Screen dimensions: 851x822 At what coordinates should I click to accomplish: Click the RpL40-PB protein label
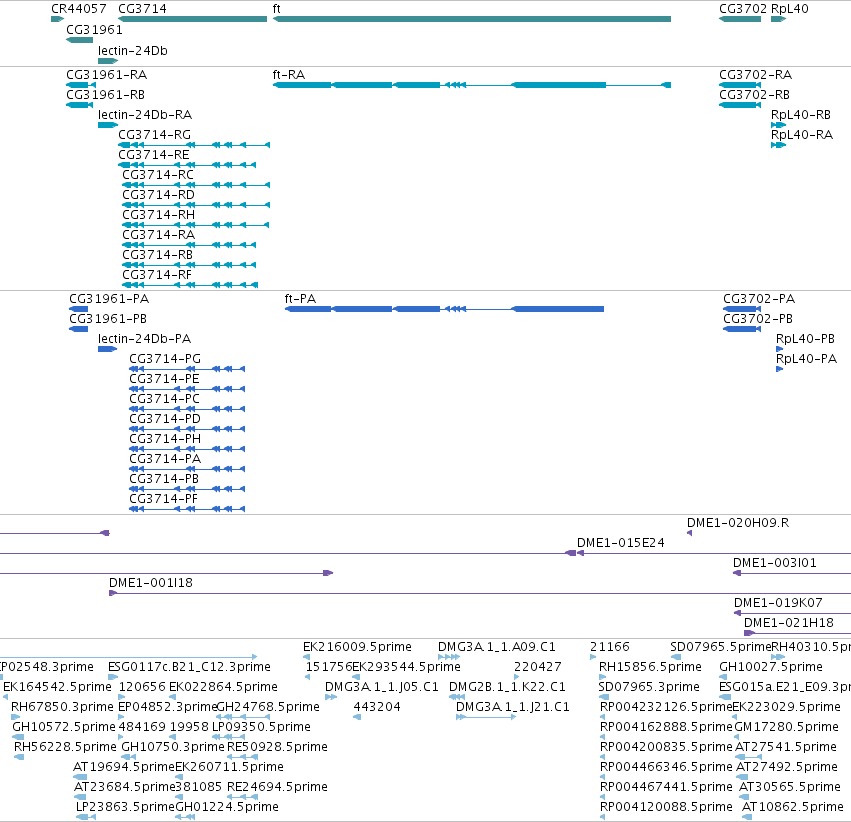805,339
